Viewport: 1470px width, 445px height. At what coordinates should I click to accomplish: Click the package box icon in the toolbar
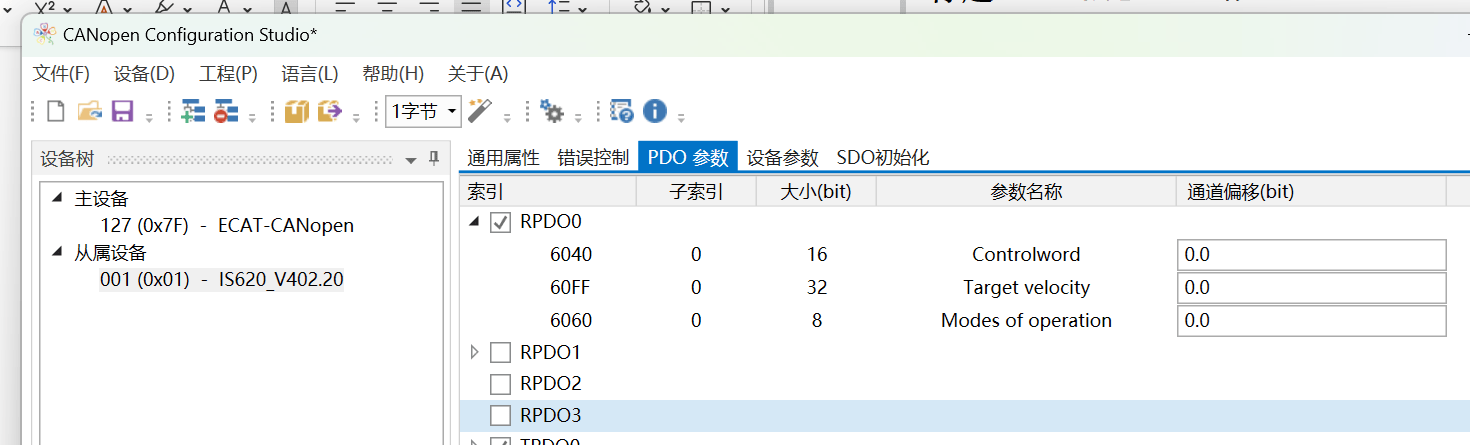coord(296,111)
